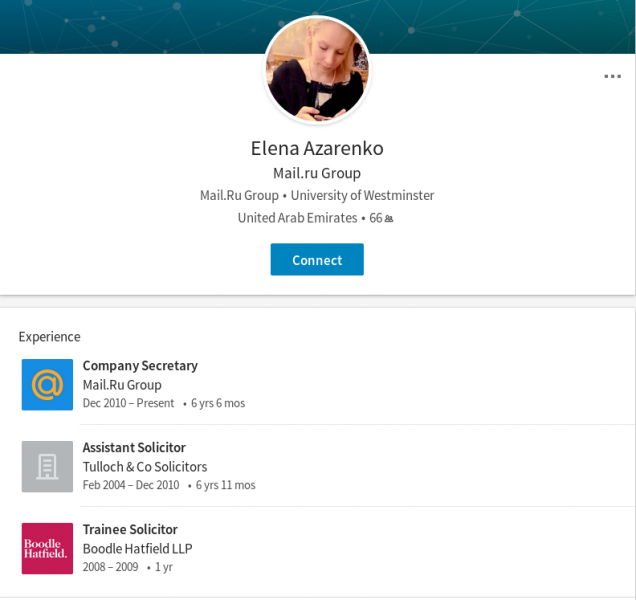Click the Boodle Hatfield logo icon
The width and height of the screenshot is (636, 600).
pyautogui.click(x=47, y=549)
